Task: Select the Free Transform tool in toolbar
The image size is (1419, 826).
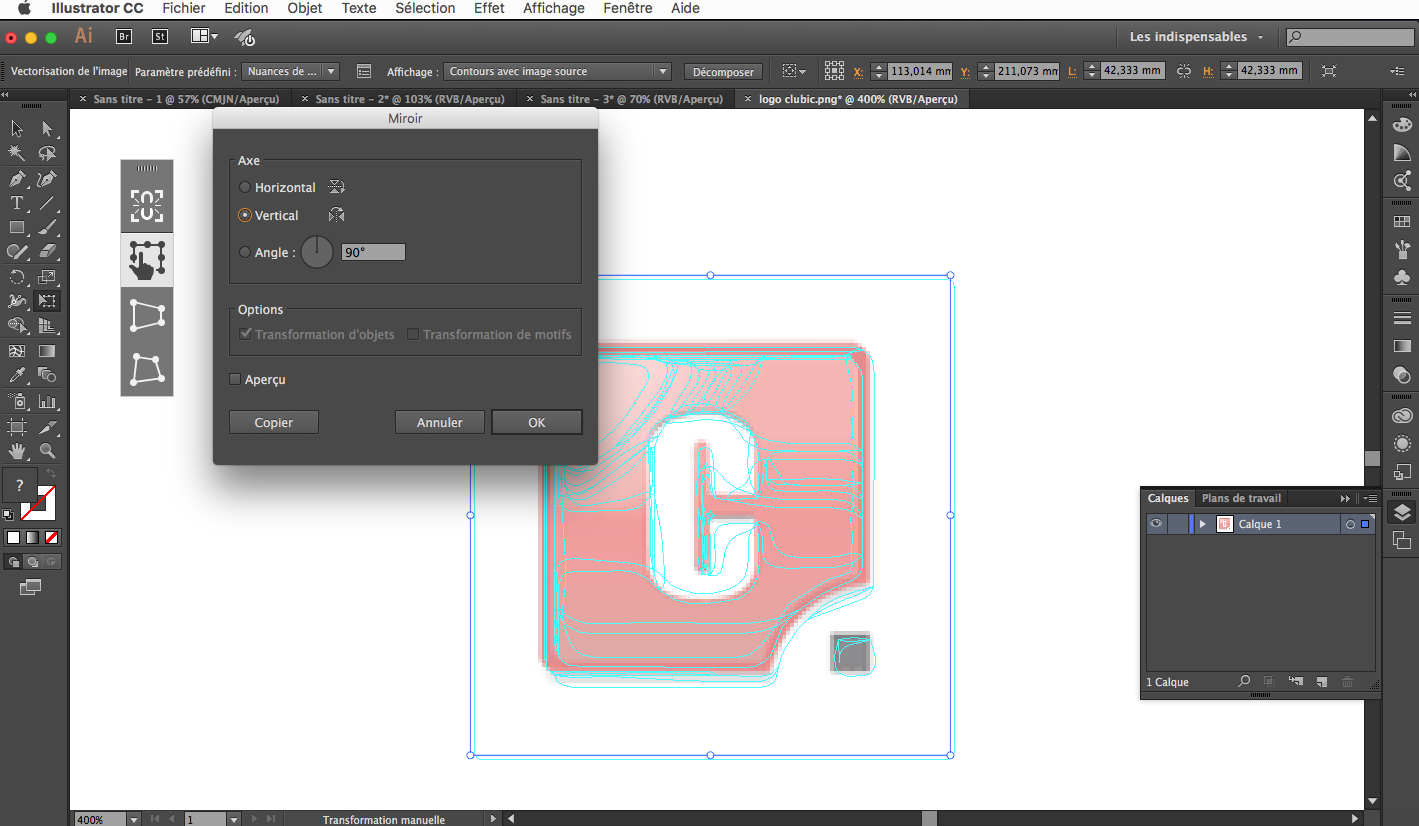Action: coord(47,301)
